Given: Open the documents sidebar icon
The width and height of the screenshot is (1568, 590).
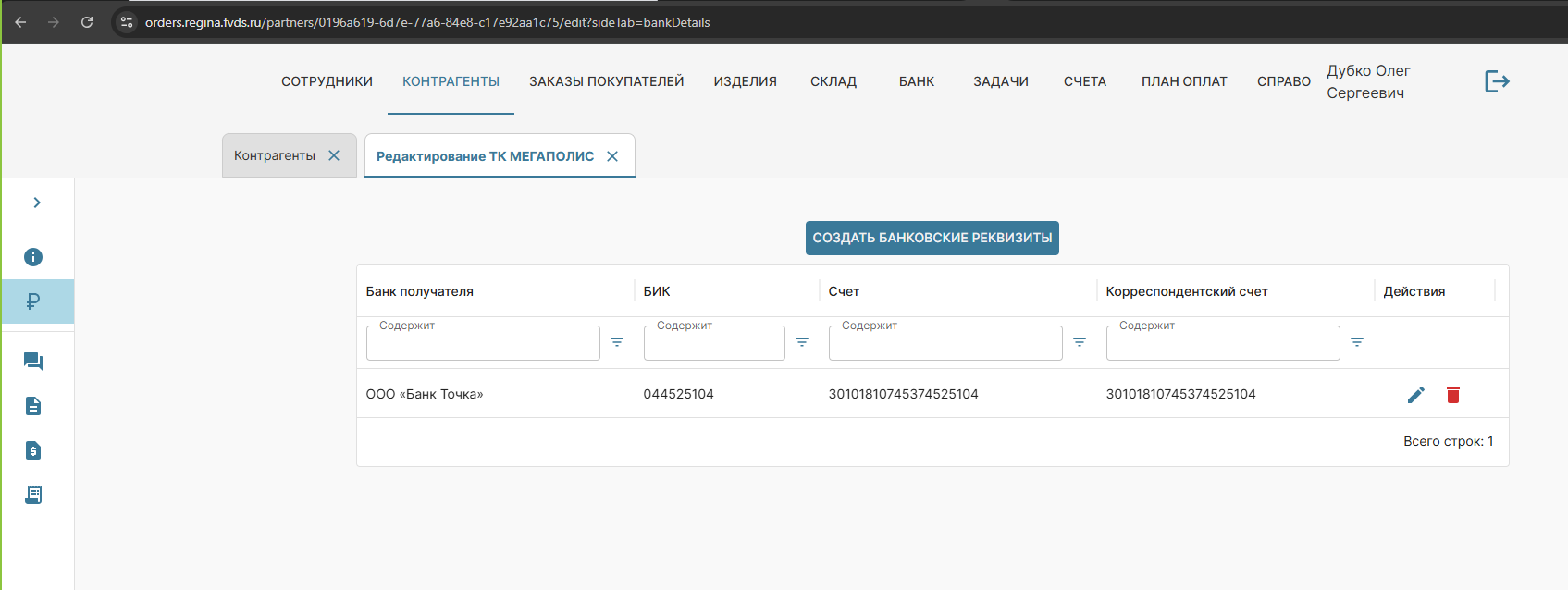Looking at the screenshot, I should pyautogui.click(x=33, y=406).
